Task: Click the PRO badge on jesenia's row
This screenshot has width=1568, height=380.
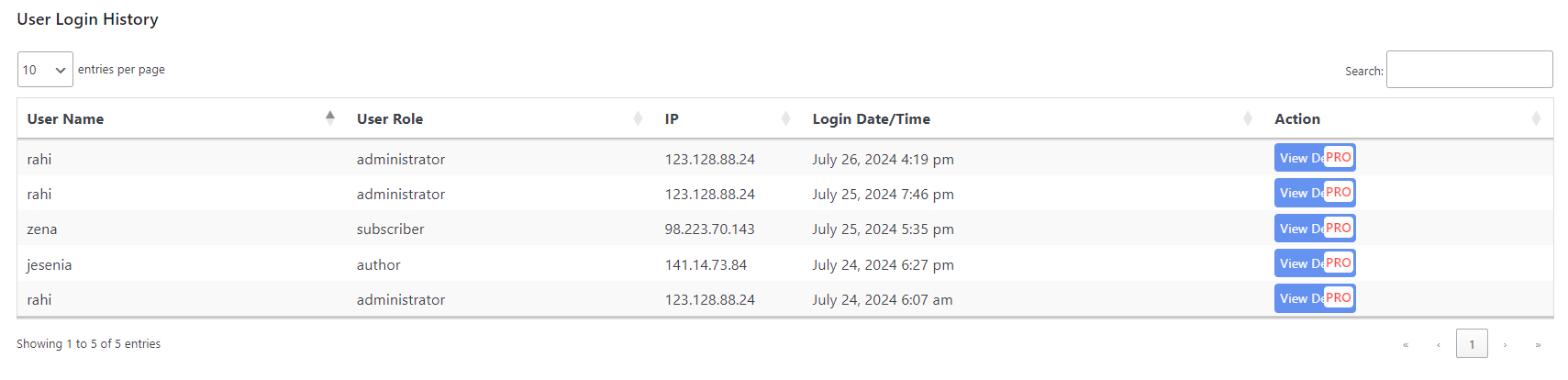Action: tap(1339, 263)
